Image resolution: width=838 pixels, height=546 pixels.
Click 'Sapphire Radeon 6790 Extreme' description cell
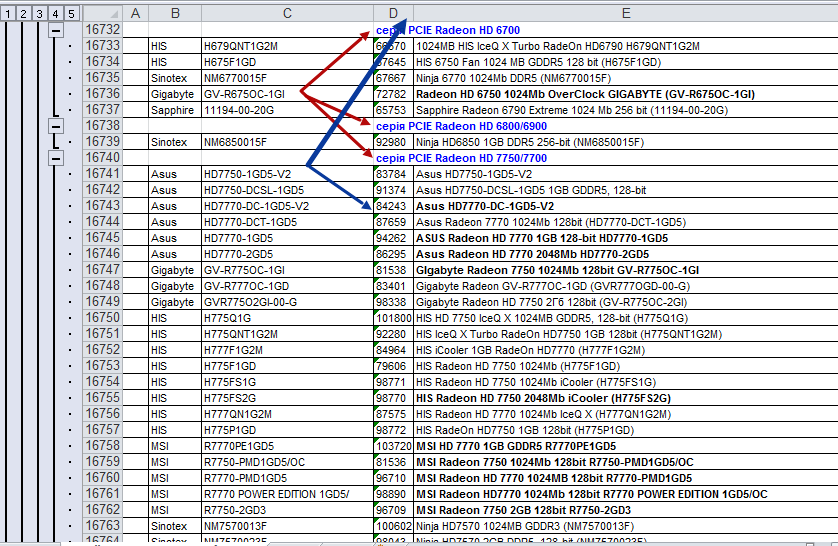pyautogui.click(x=626, y=110)
